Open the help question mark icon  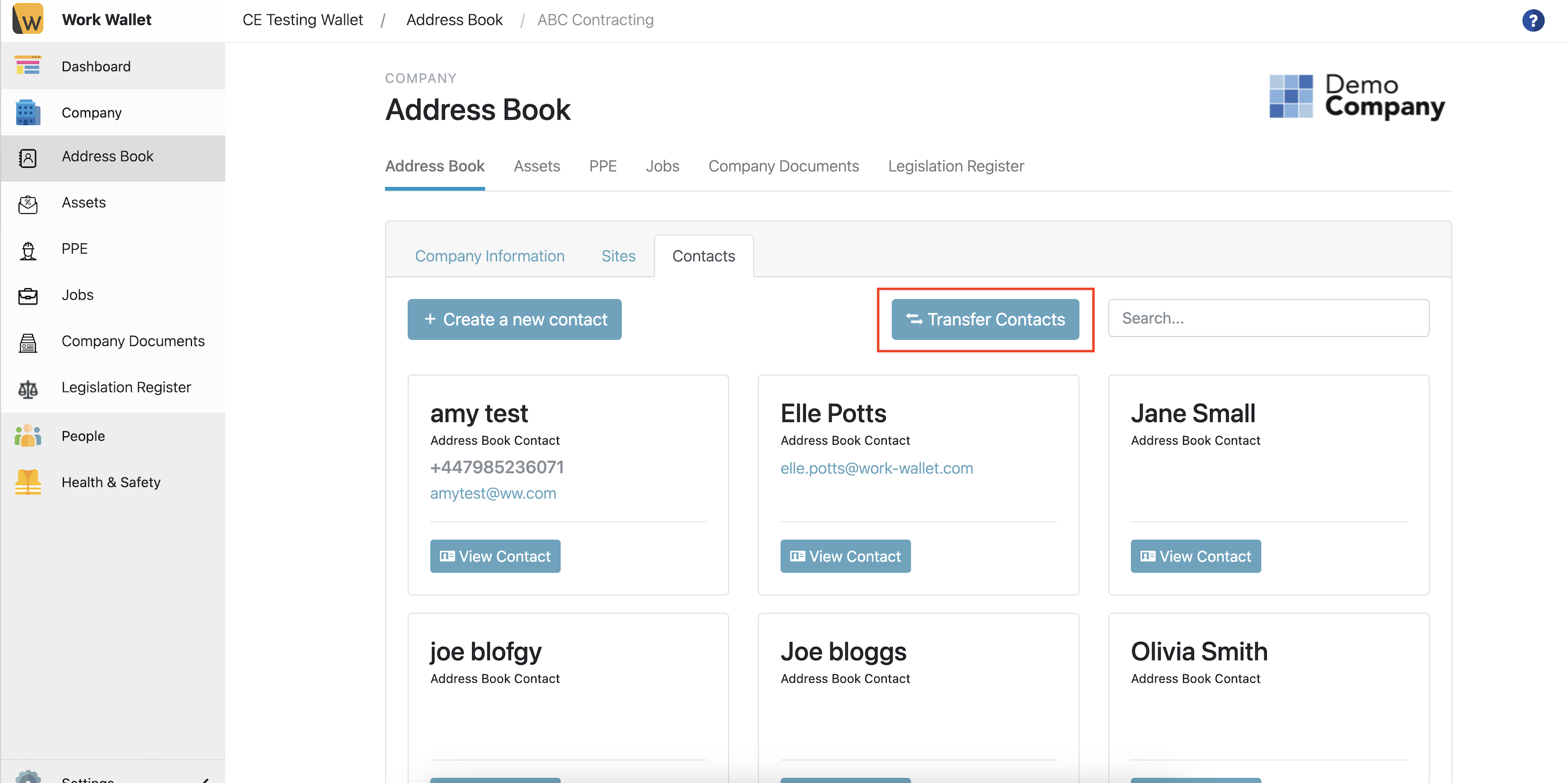[1533, 20]
